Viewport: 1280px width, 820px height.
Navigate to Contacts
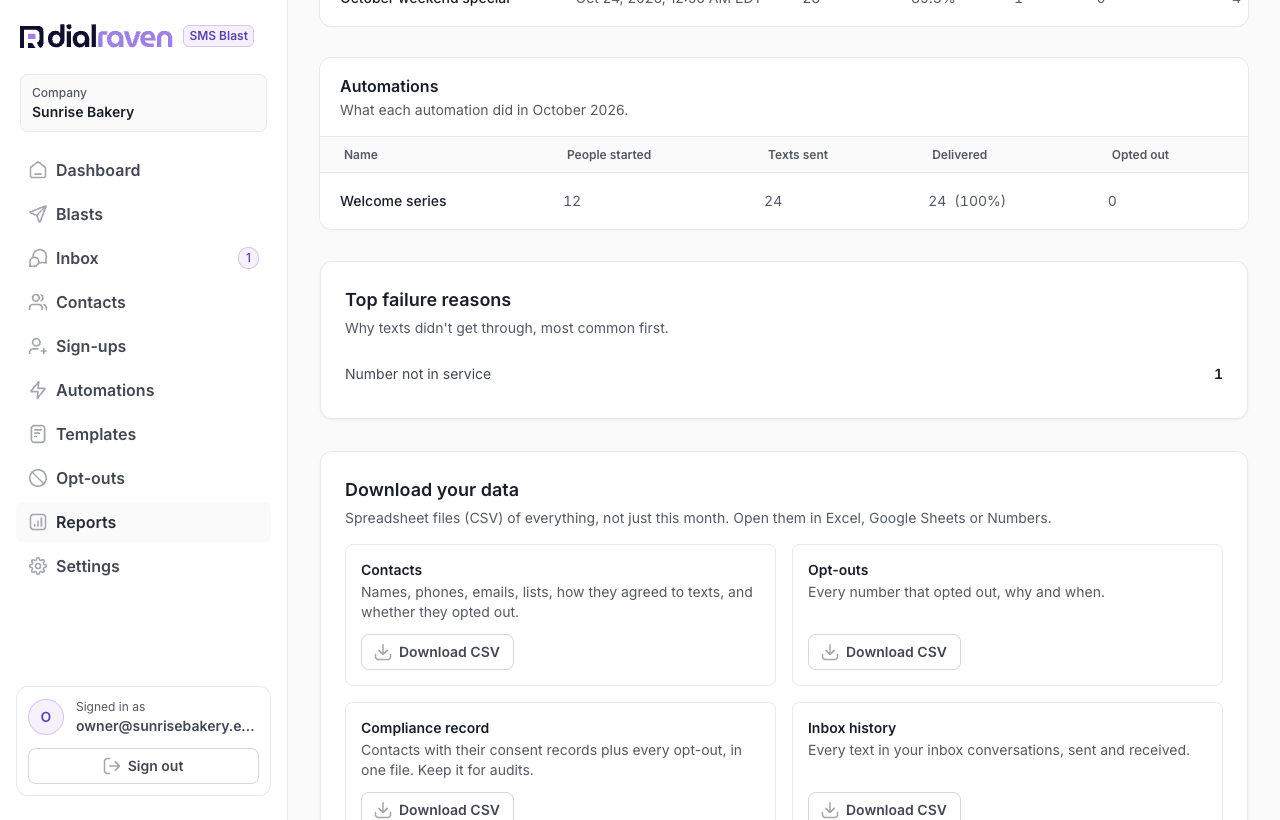point(143,302)
